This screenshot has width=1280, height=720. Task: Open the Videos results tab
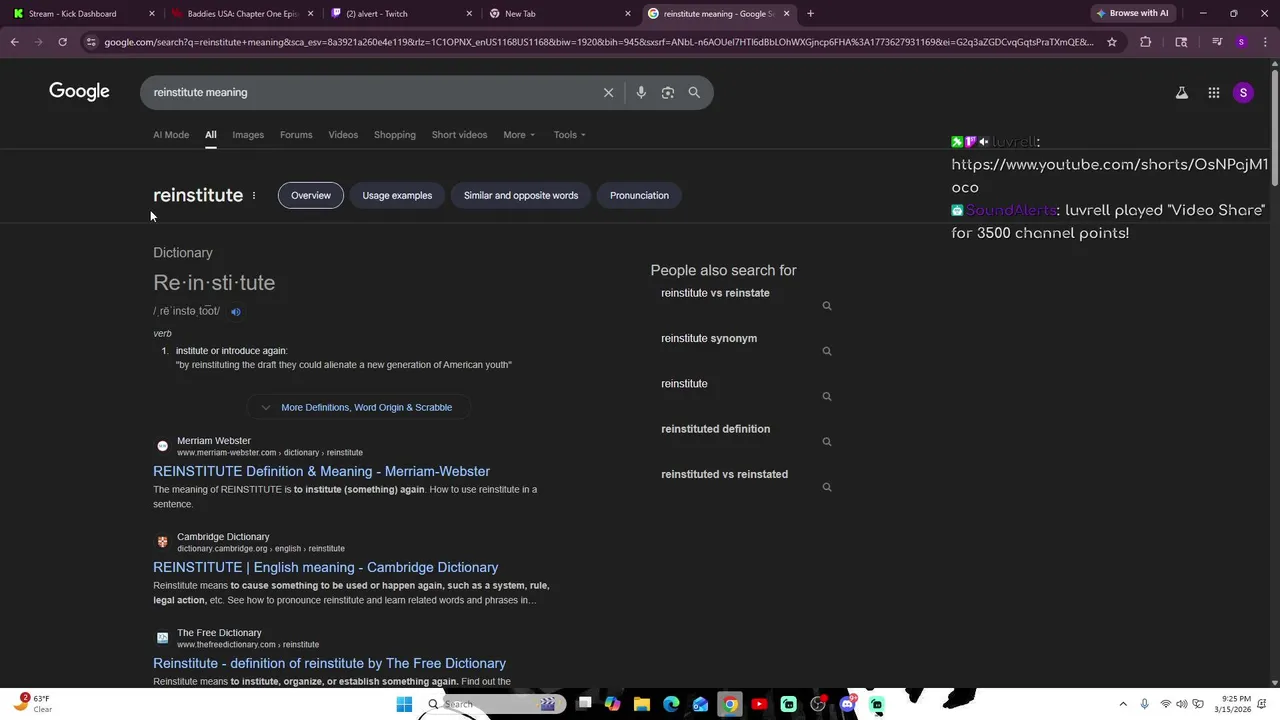tap(343, 135)
